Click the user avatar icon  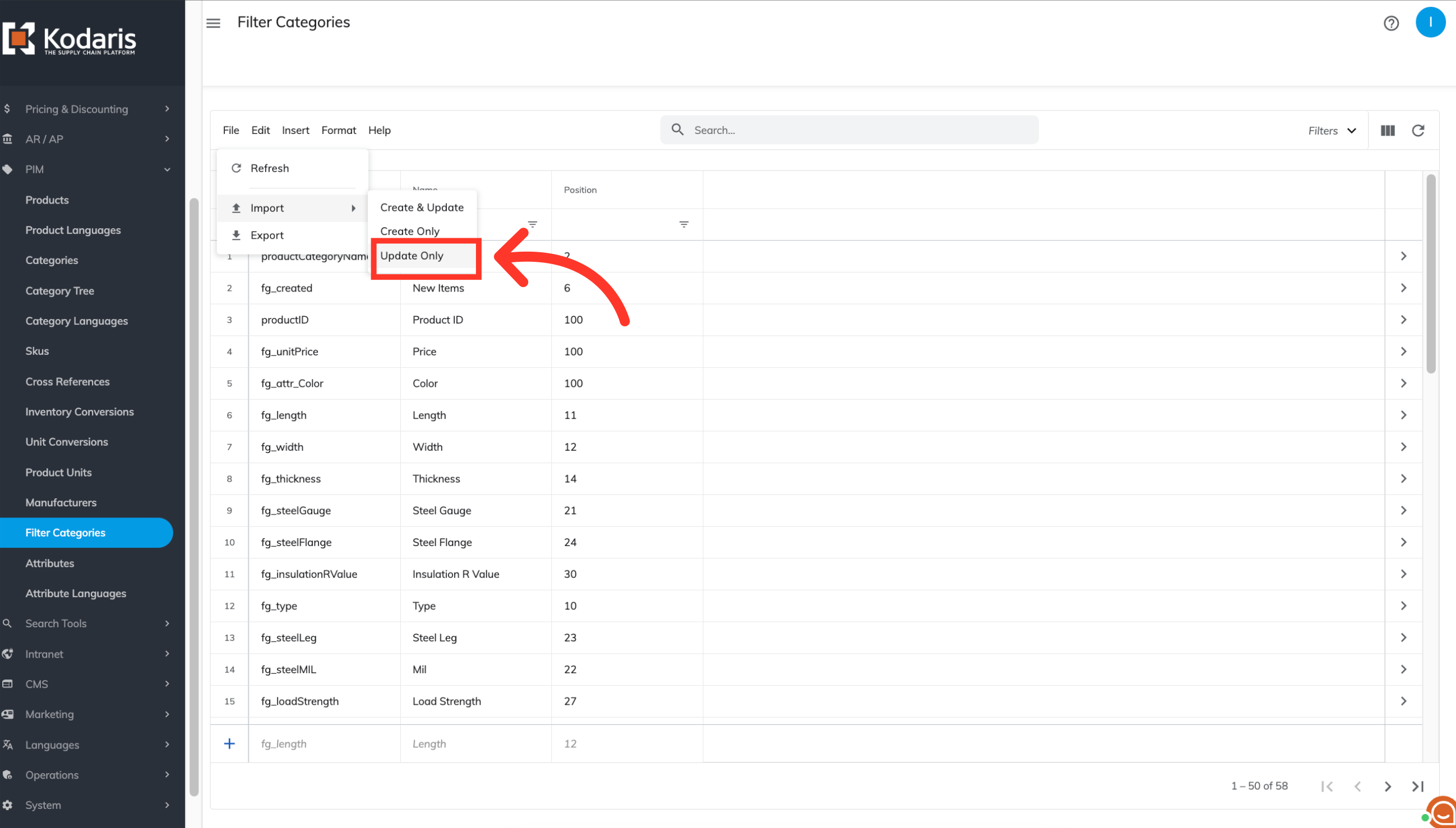pos(1430,22)
